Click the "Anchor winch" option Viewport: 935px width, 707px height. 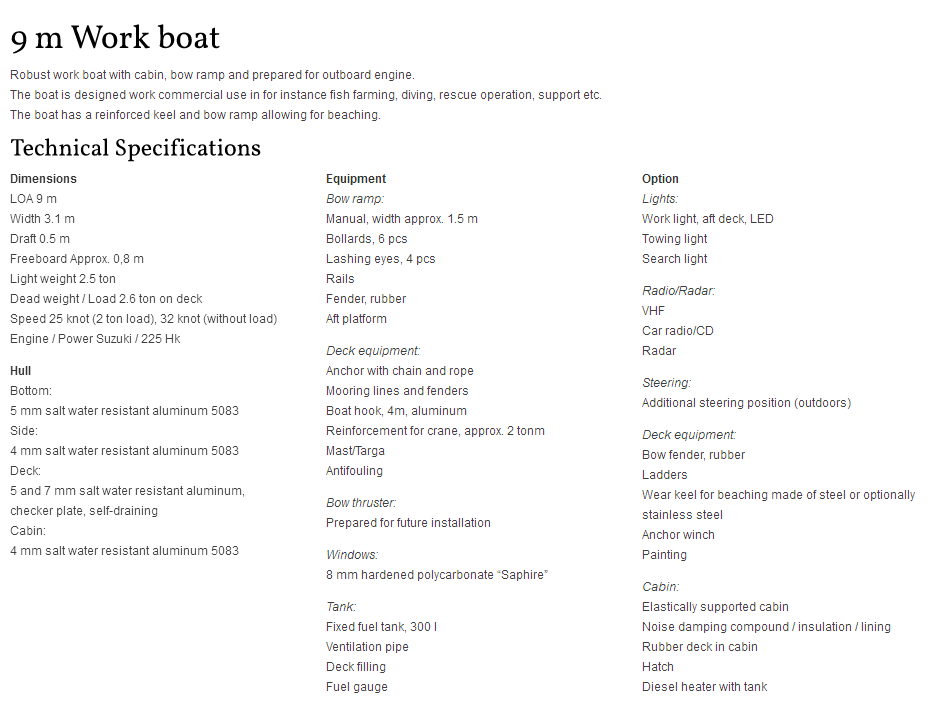pyautogui.click(x=678, y=535)
